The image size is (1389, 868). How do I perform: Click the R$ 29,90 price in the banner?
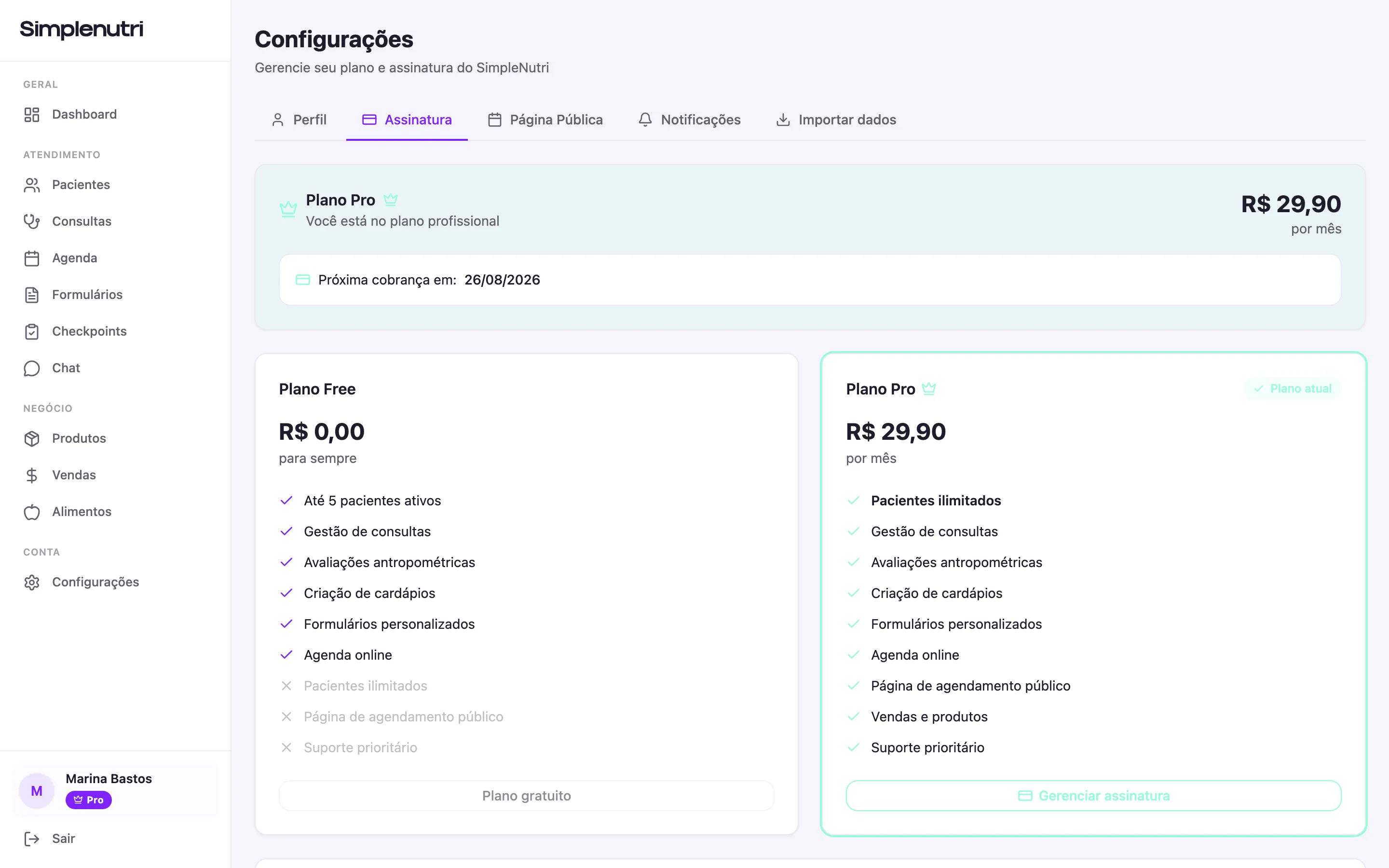click(1291, 204)
